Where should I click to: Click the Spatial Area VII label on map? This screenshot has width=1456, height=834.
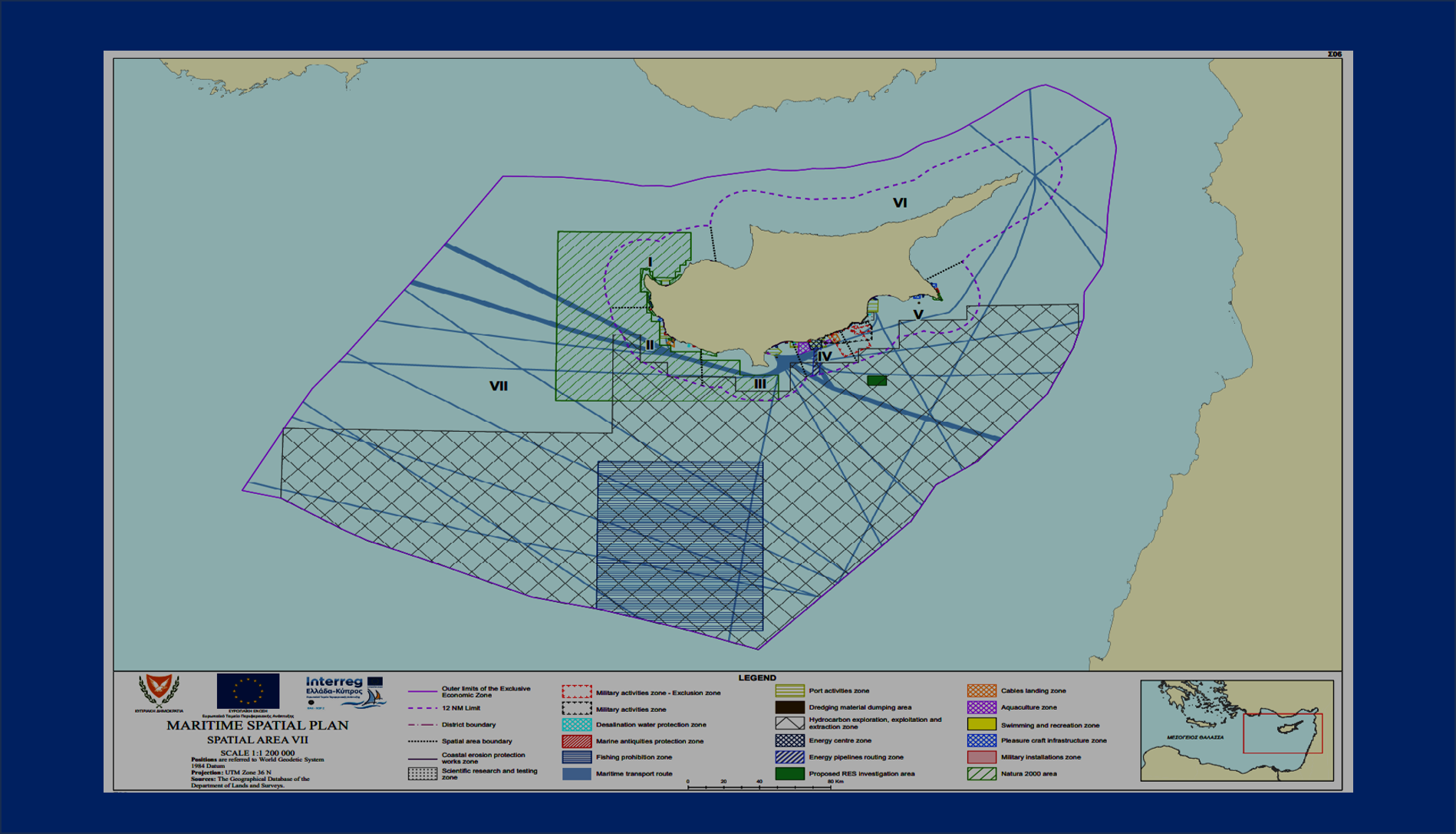pos(499,386)
